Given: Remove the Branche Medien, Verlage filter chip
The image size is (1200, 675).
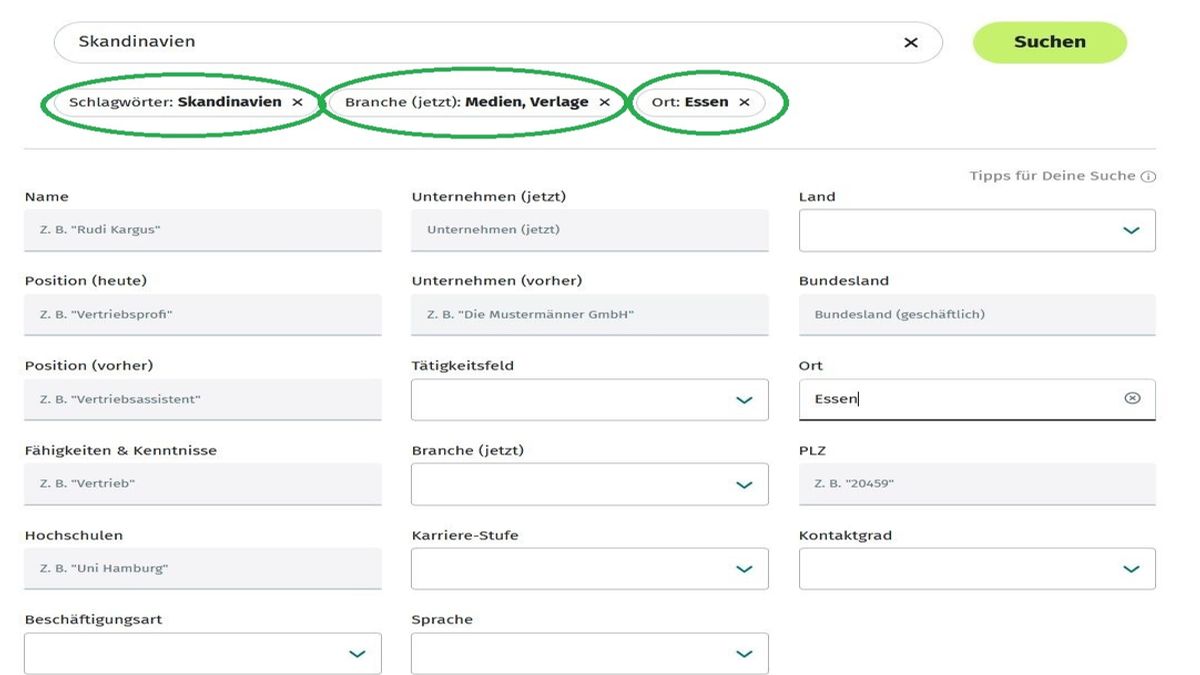Looking at the screenshot, I should coord(604,102).
